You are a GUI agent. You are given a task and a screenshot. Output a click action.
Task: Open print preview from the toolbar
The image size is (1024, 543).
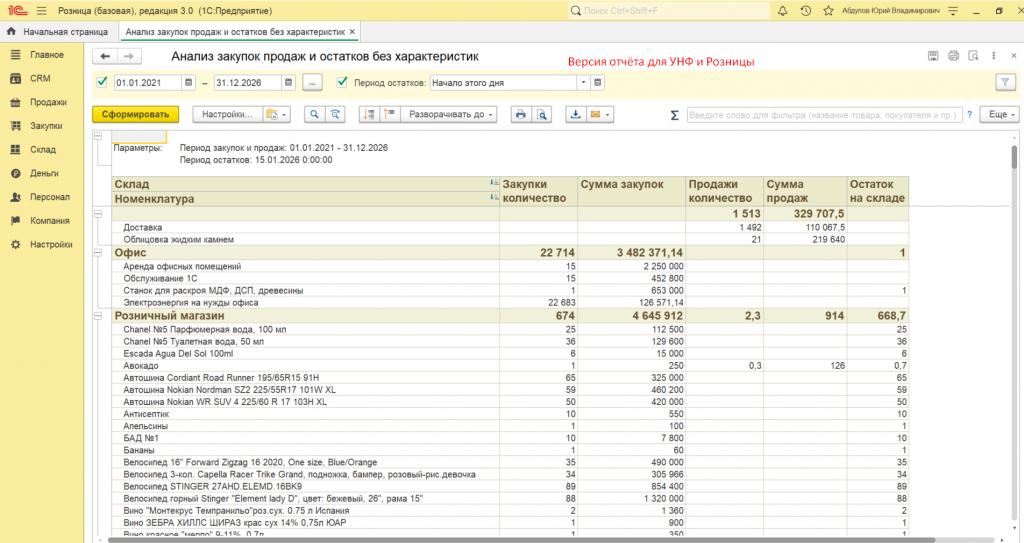click(x=541, y=115)
